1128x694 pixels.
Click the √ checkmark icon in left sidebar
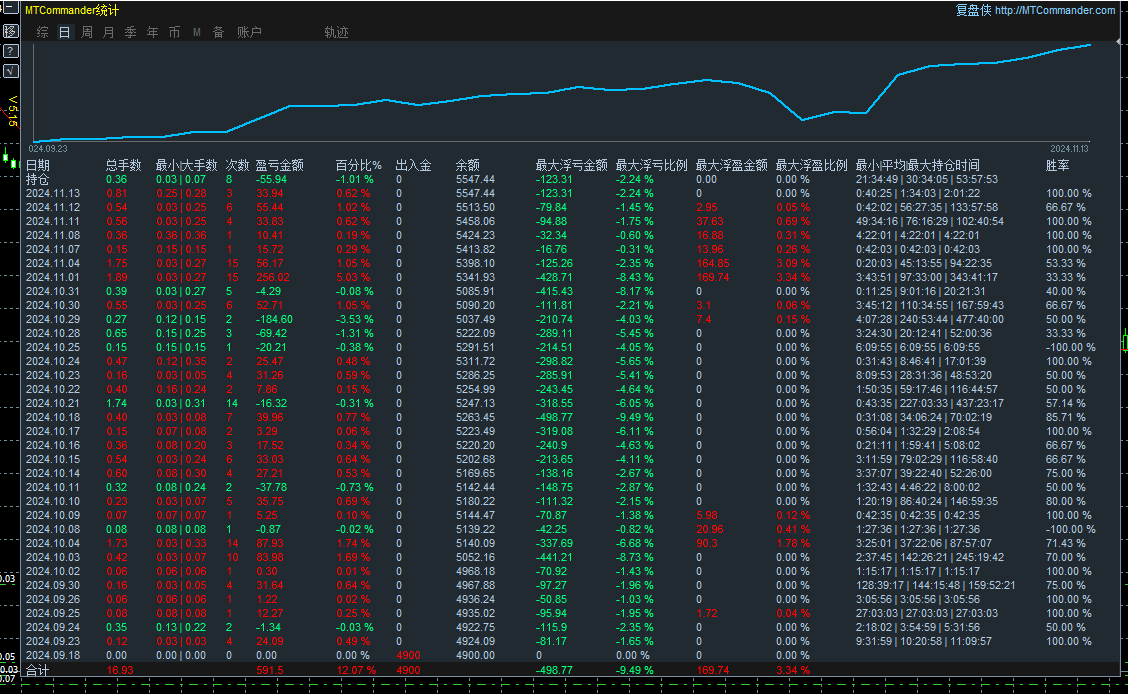click(11, 70)
